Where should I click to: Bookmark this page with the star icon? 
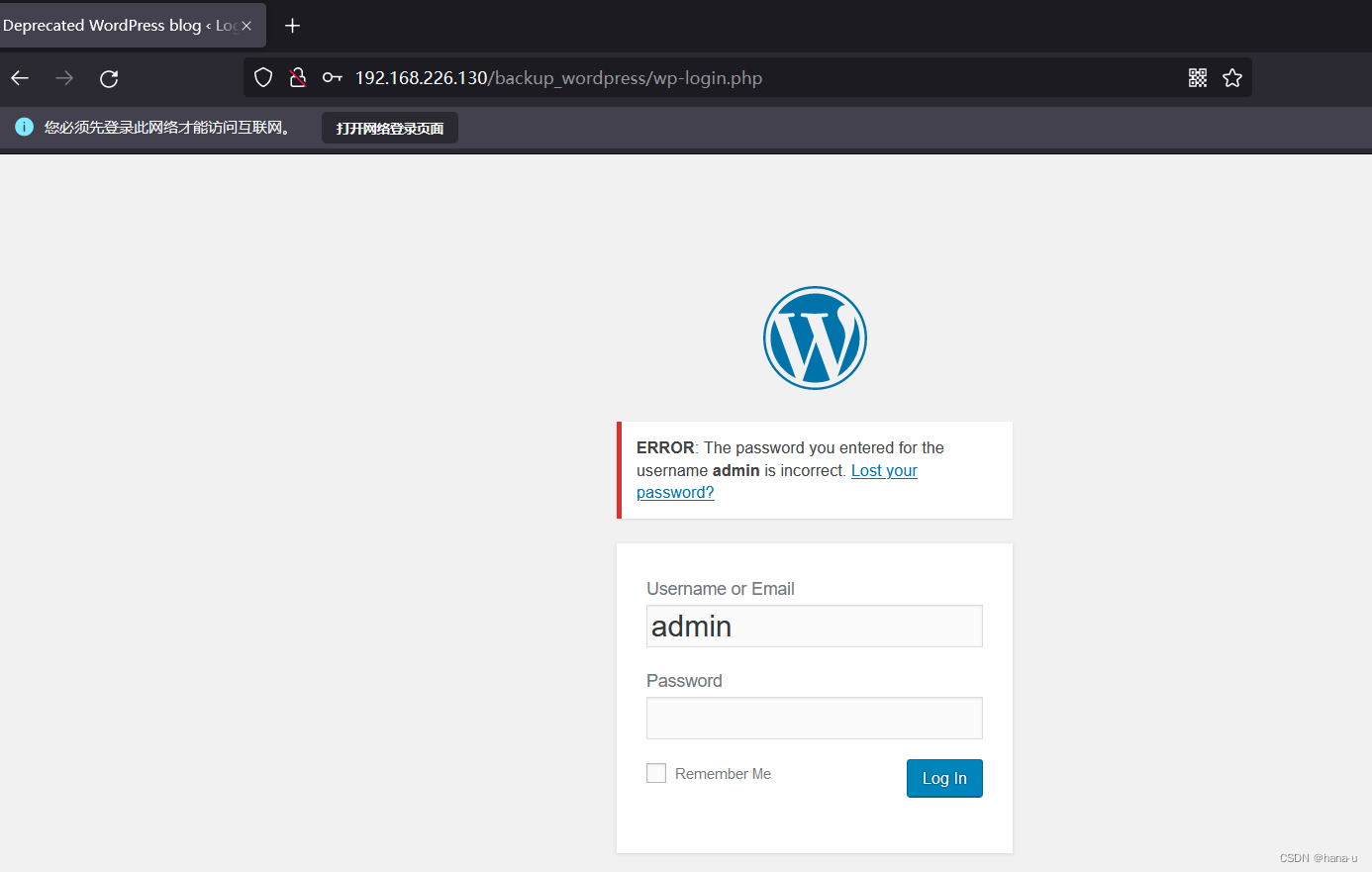[x=1231, y=77]
